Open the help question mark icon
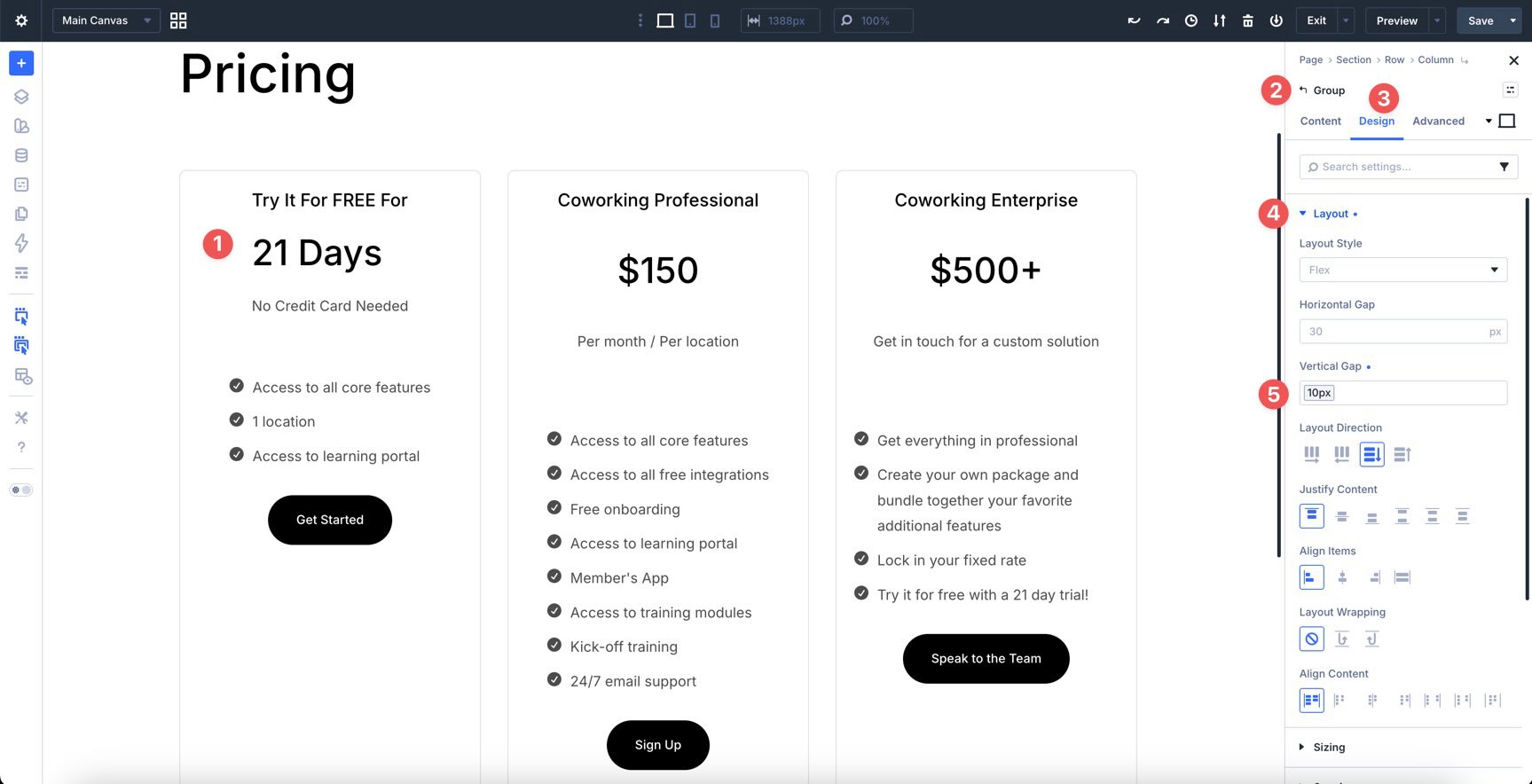Screen dimensions: 1532x784 click(21, 447)
